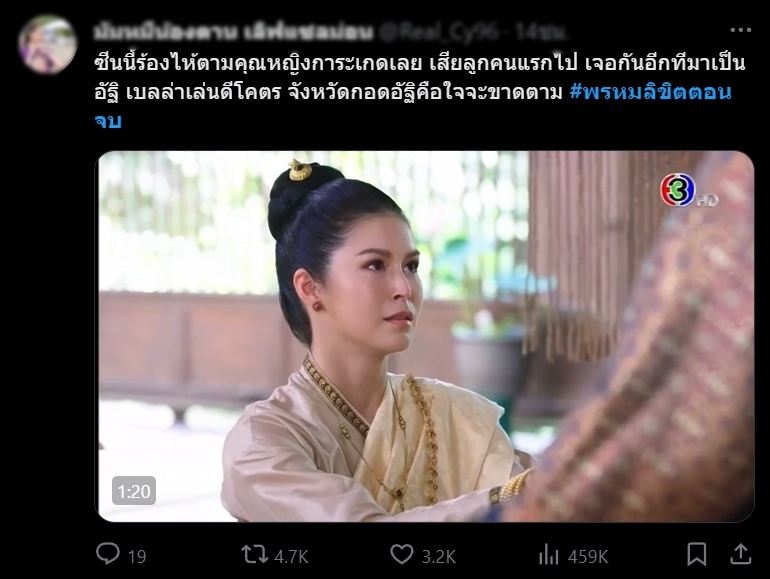Screen dimensions: 770x579
Task: Click the 3.2K likes count
Action: [439, 556]
